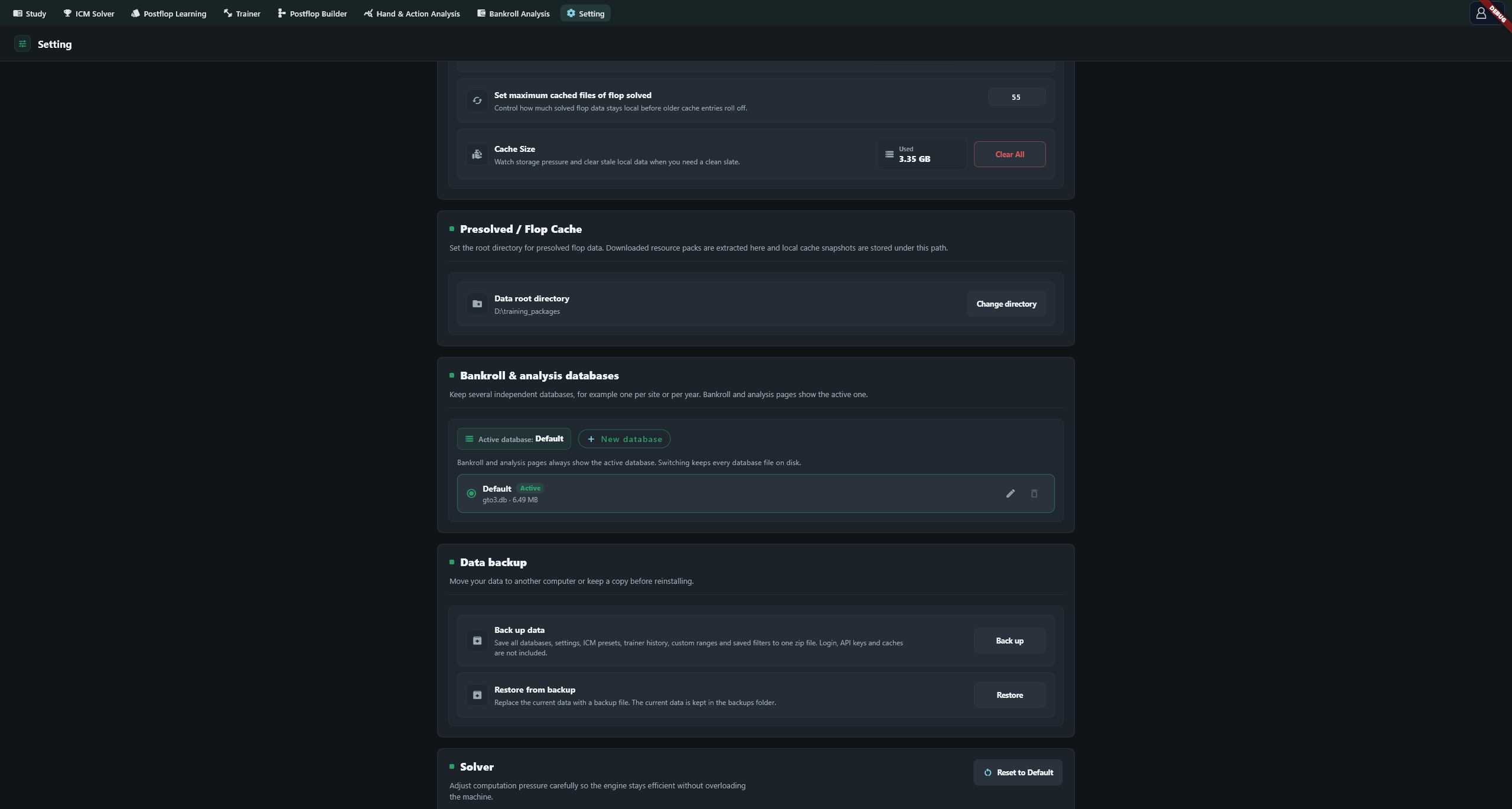Click the Used 3.35 GB storage indicator
This screenshot has width=1512, height=809.
[921, 154]
